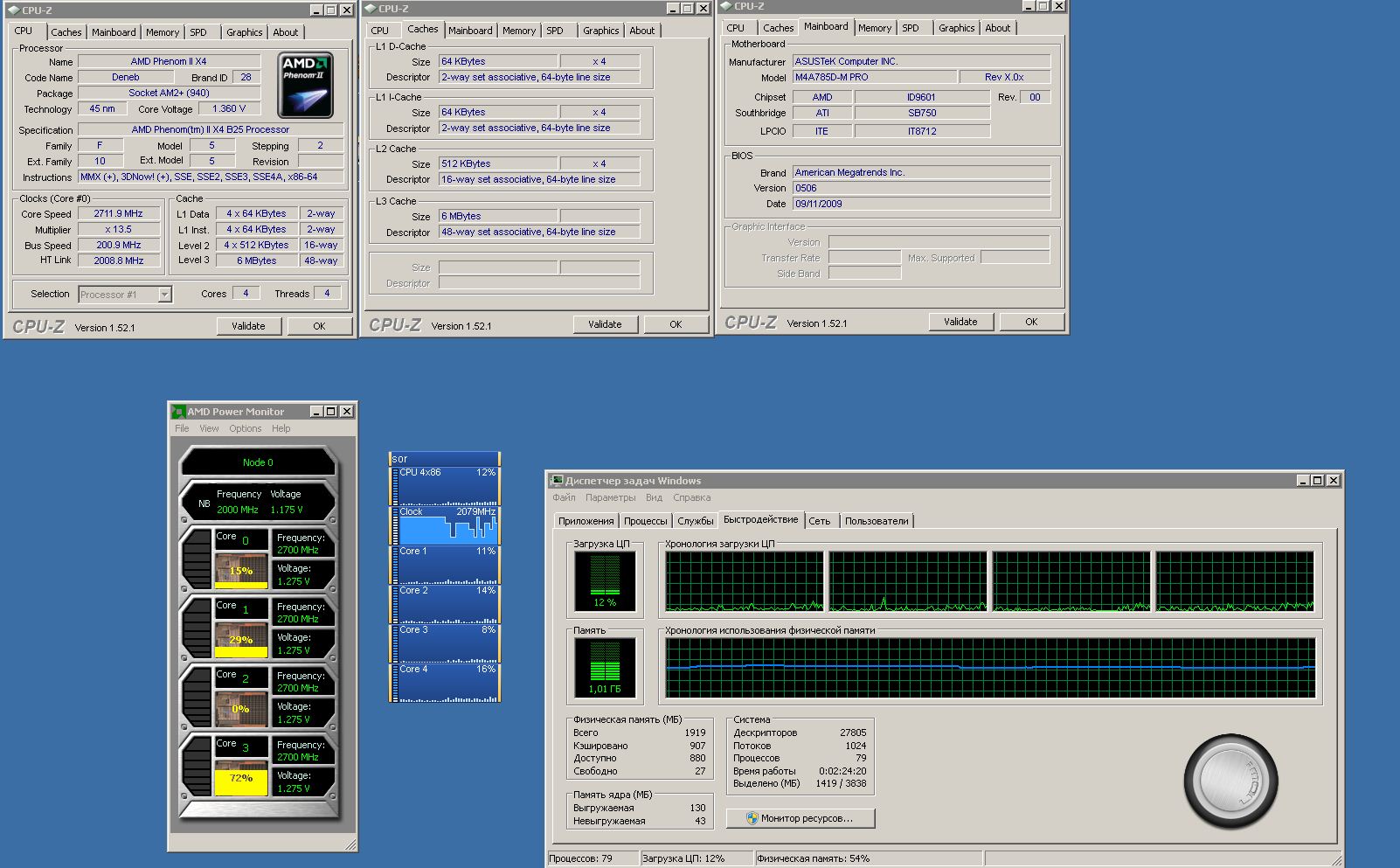This screenshot has width=1400, height=868.
Task: Click the memory gauge showing 1,01 ГБ
Action: 605,668
